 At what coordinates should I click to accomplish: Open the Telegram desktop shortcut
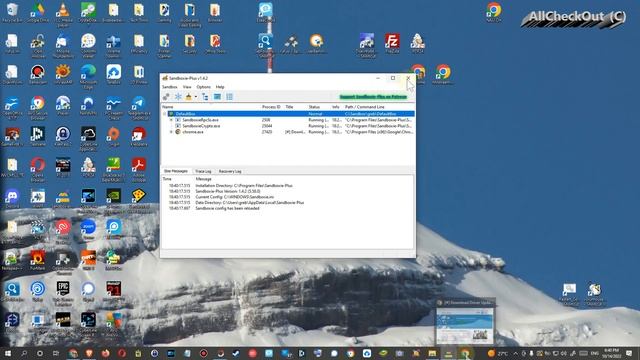point(139,108)
